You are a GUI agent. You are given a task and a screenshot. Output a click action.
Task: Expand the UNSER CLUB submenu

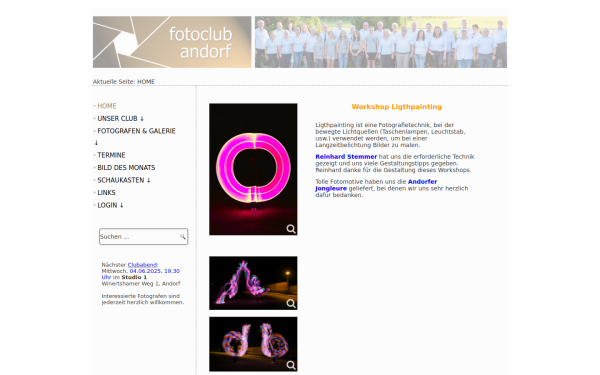pyautogui.click(x=120, y=119)
